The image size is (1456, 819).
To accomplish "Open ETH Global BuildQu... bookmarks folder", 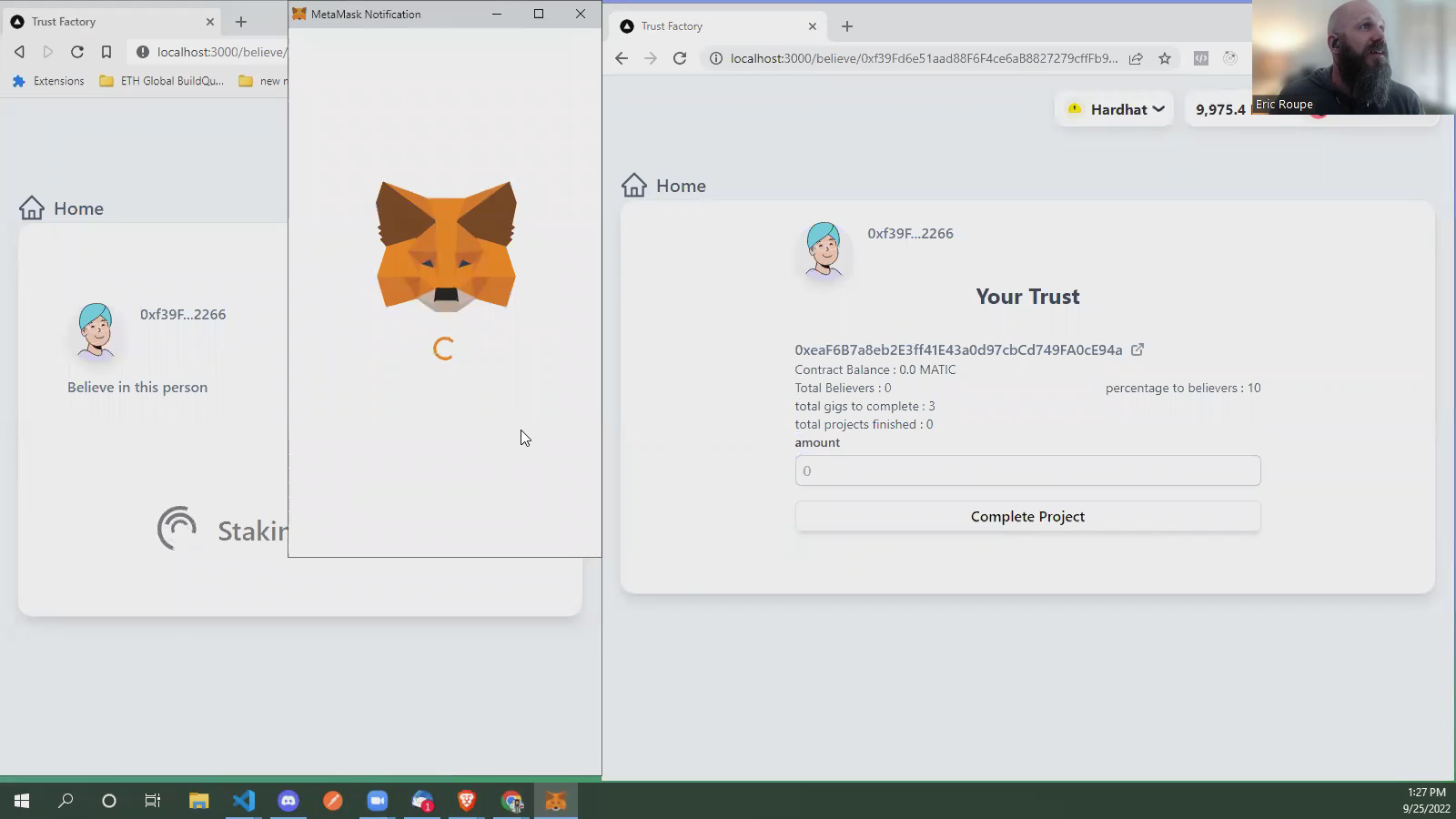I will coord(162,81).
